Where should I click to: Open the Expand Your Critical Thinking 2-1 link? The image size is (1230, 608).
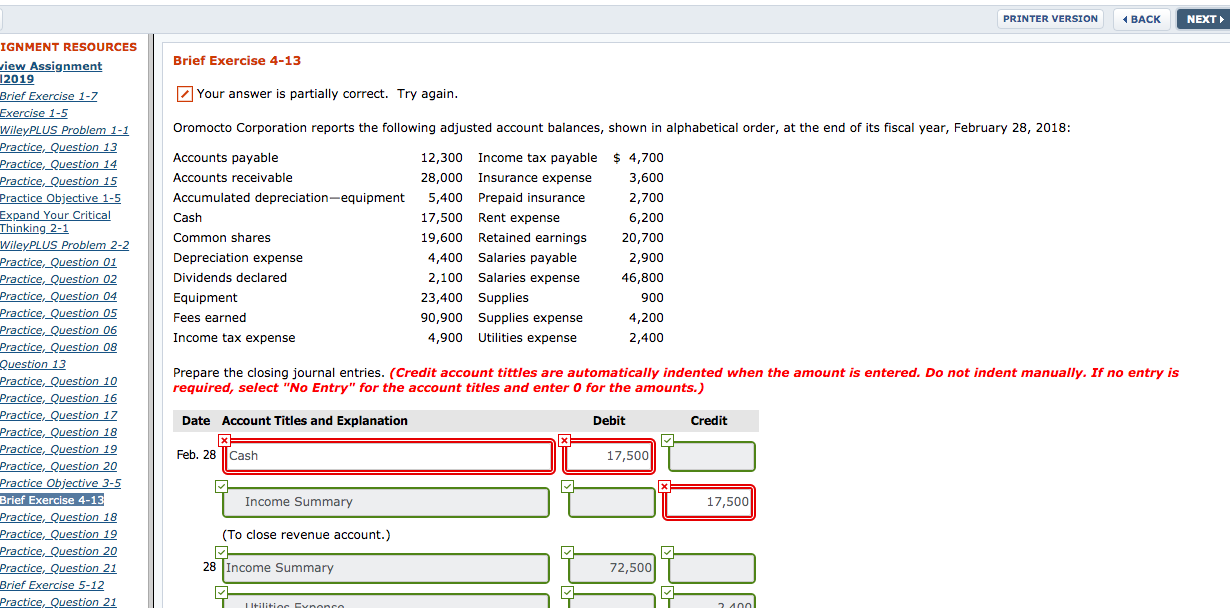point(56,221)
